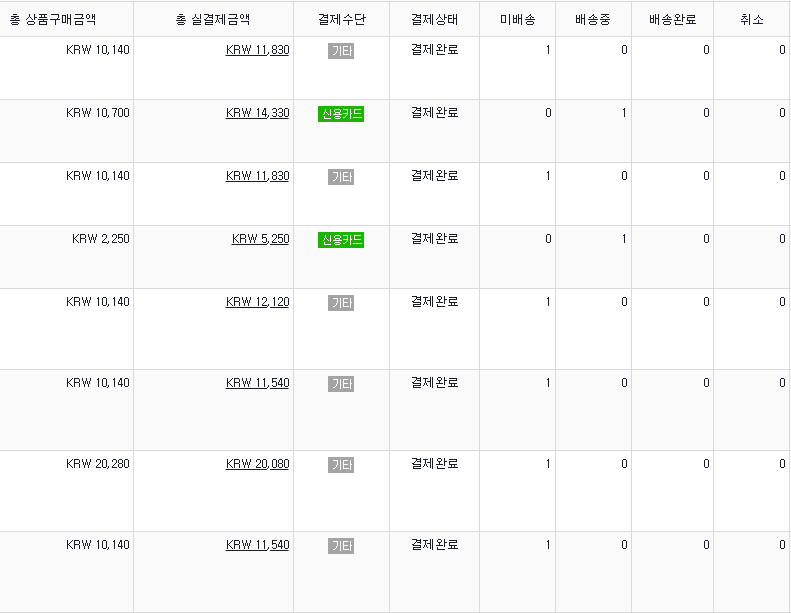Click the 결제수단 column header
This screenshot has width=791, height=613.
[x=342, y=19]
